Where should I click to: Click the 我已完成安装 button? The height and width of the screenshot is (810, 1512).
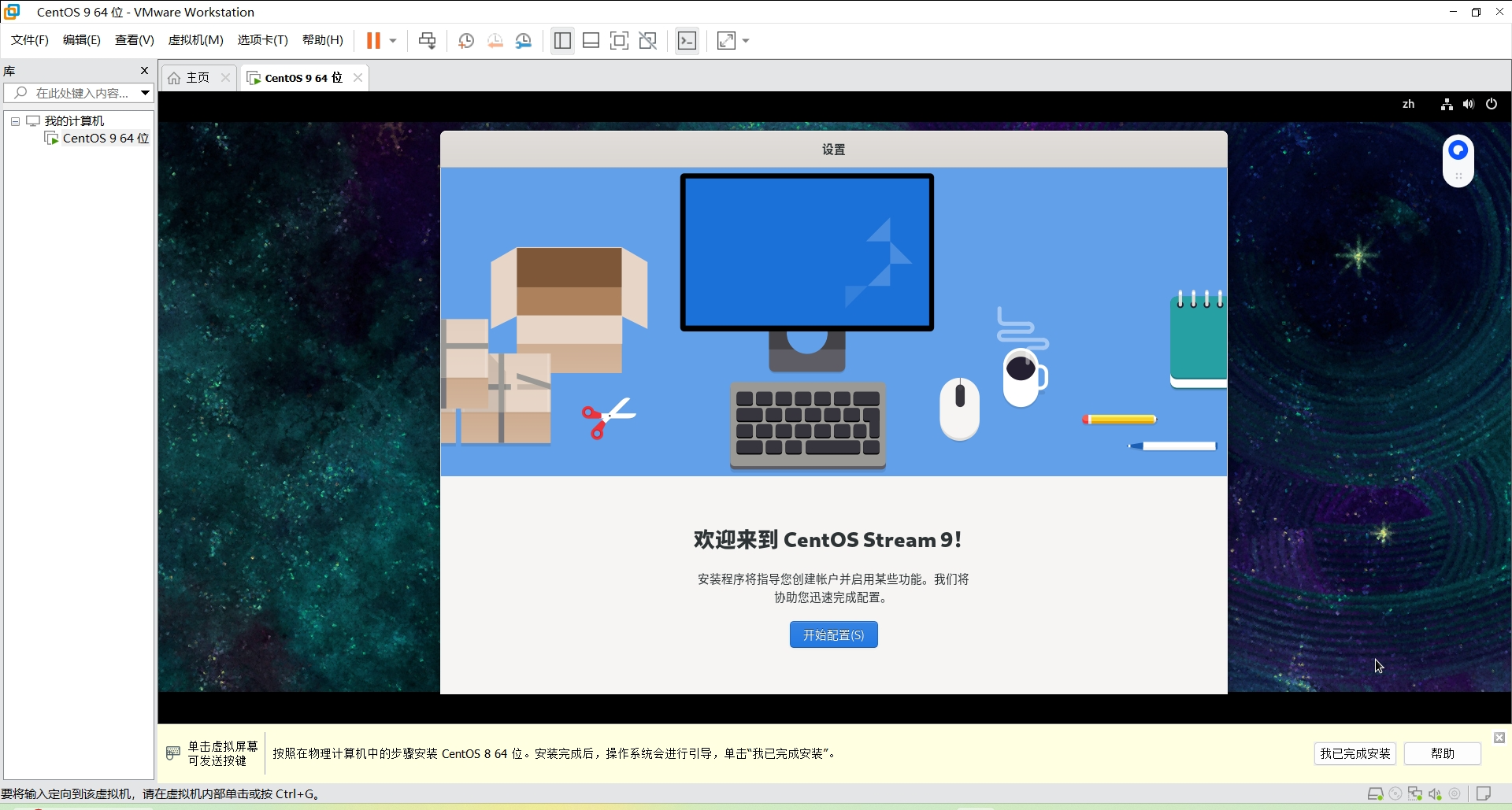point(1355,753)
